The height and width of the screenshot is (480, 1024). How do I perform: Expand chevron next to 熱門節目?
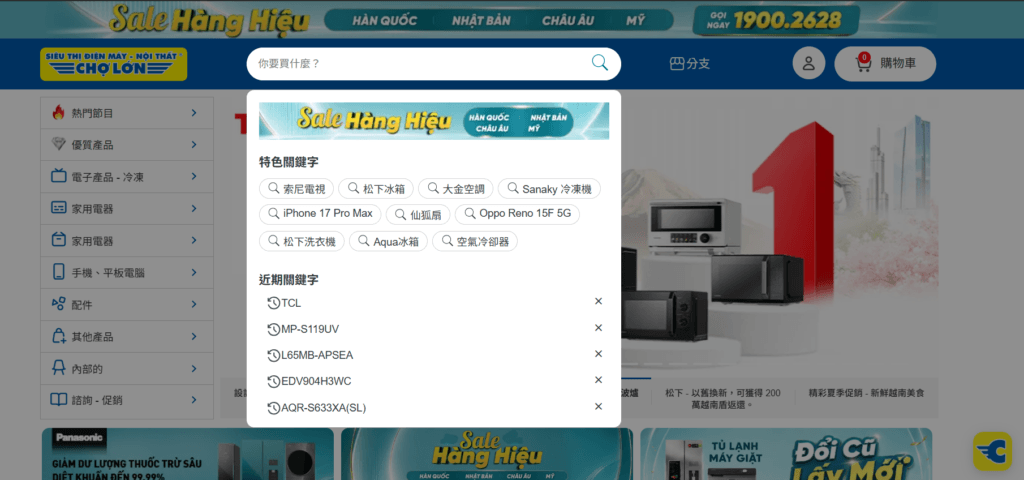[x=194, y=113]
